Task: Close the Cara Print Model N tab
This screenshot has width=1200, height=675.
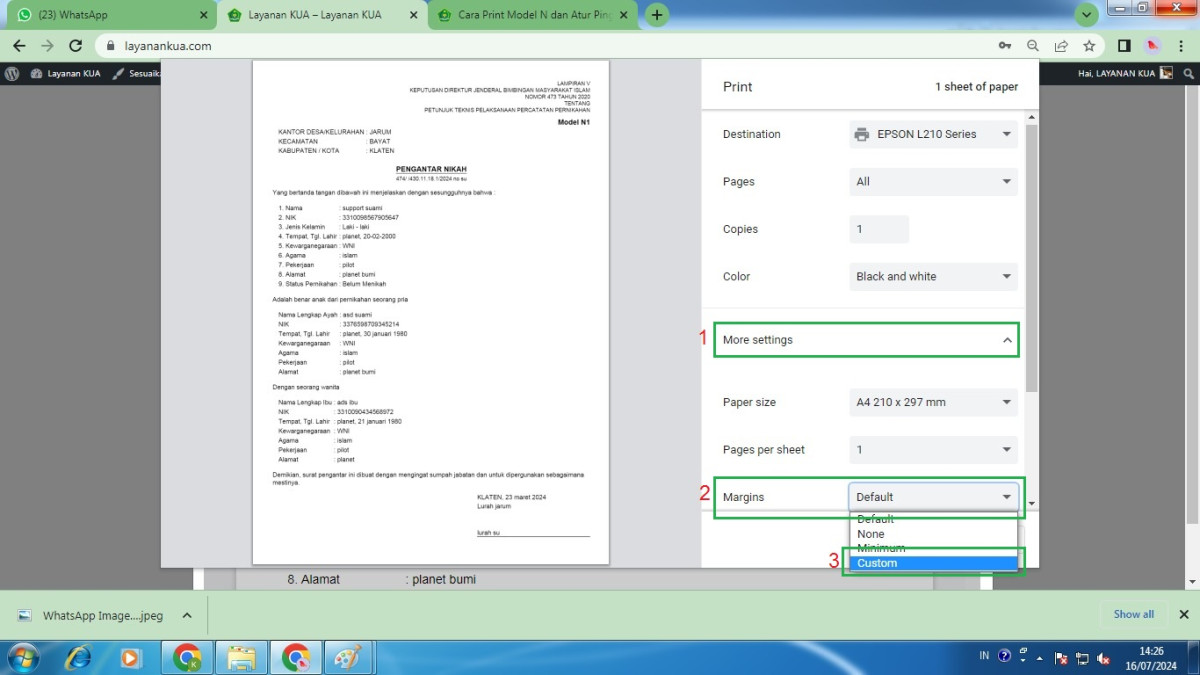Action: [x=626, y=15]
